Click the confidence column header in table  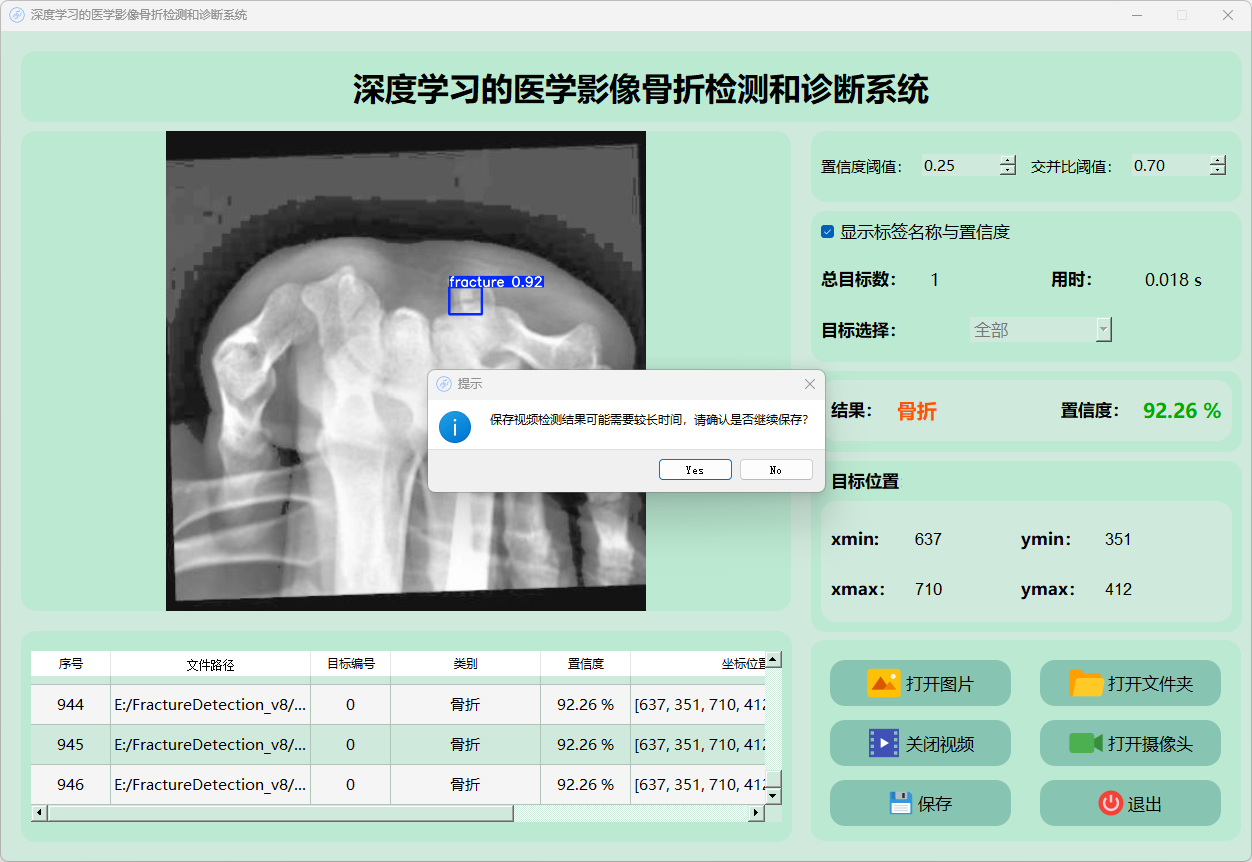point(585,664)
